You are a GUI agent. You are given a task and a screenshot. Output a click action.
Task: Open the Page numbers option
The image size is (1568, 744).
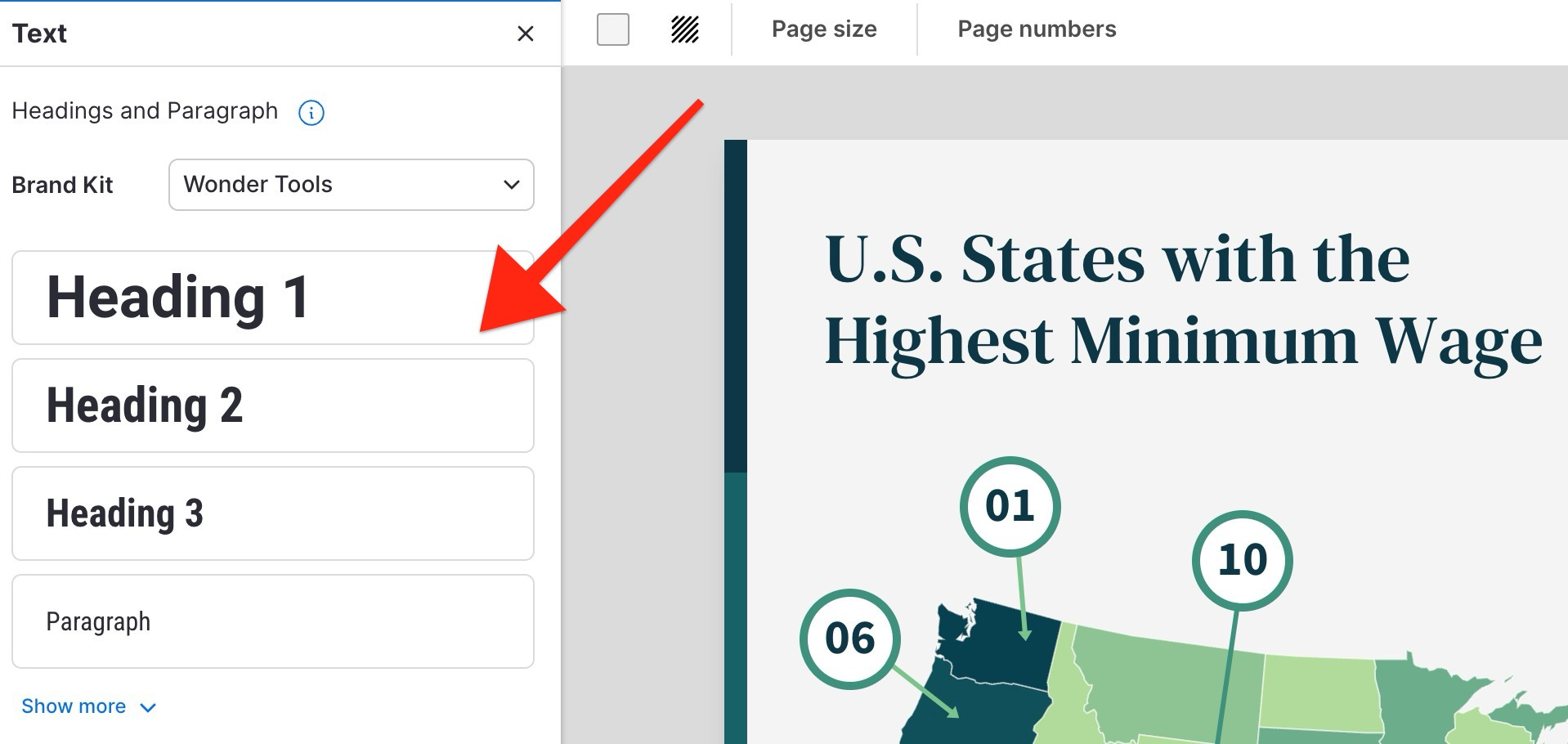pos(1037,29)
